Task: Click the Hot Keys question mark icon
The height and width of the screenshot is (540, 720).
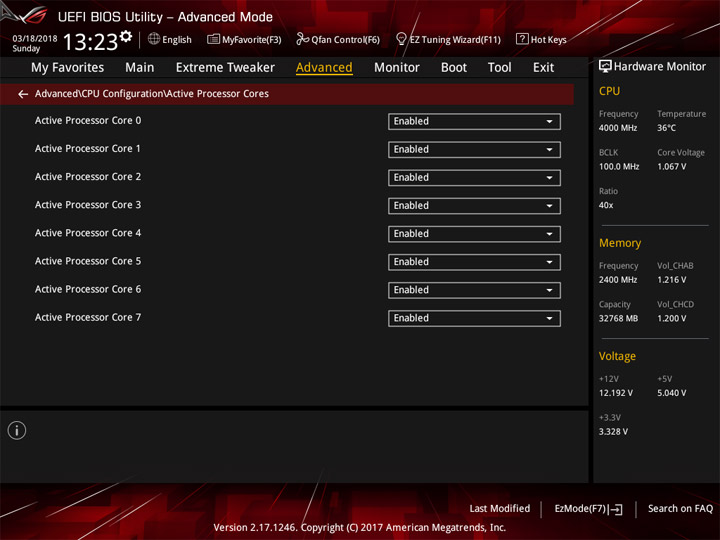Action: (522, 39)
